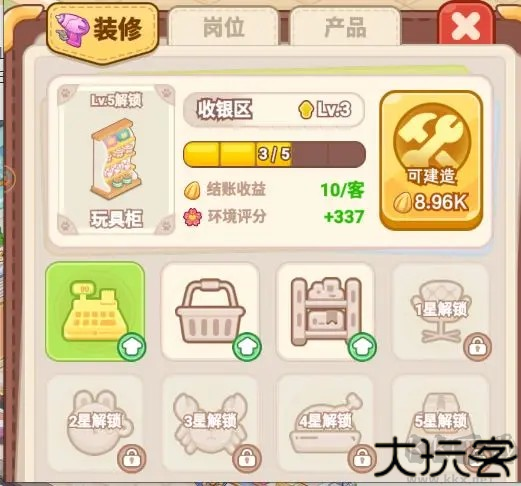Click the locked 2星解锁 item
Screen dimensions: 521x486
tap(95, 423)
